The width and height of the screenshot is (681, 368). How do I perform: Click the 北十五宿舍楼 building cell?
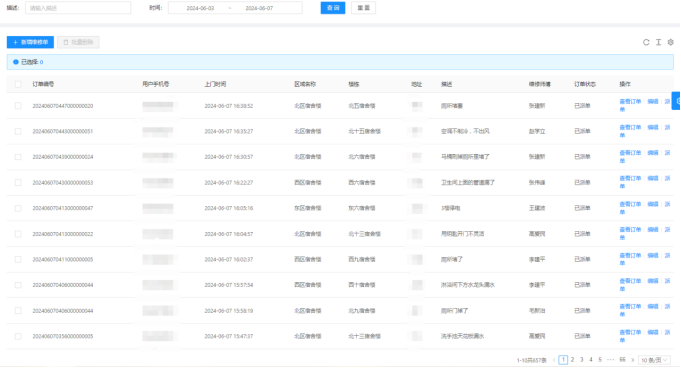coord(364,132)
